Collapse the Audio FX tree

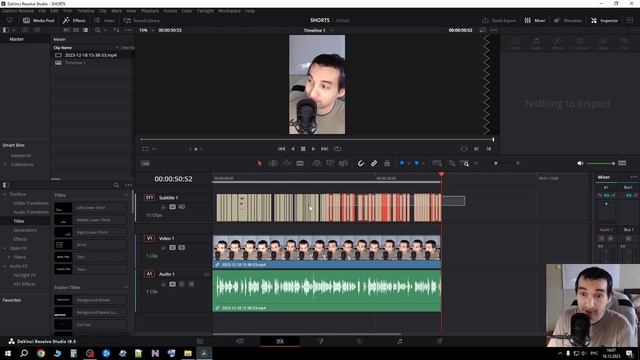pyautogui.click(x=5, y=266)
